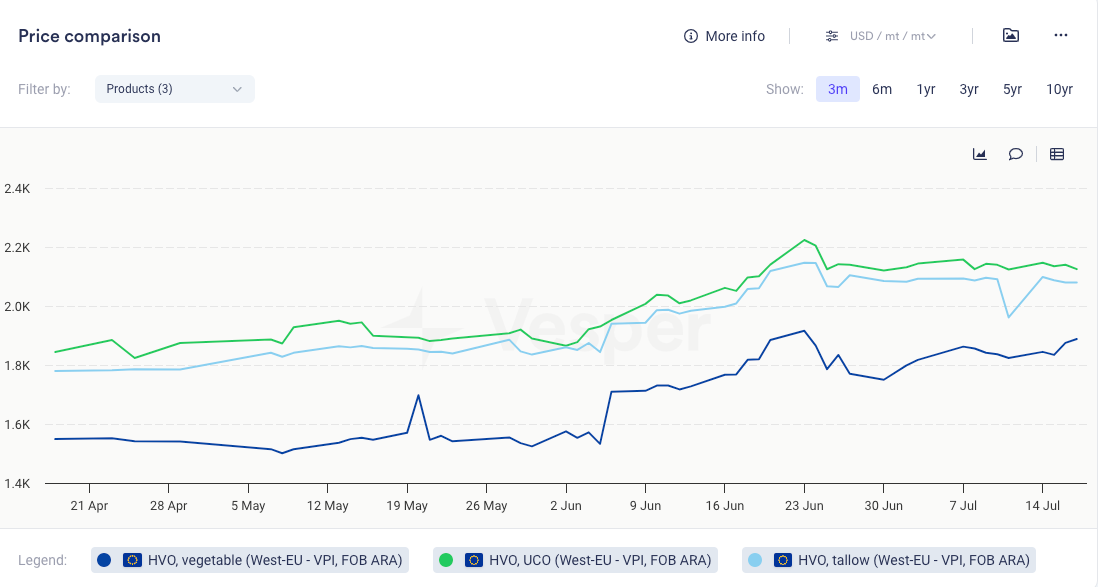The height and width of the screenshot is (587, 1098).
Task: Select the 6m time range
Action: pos(881,89)
